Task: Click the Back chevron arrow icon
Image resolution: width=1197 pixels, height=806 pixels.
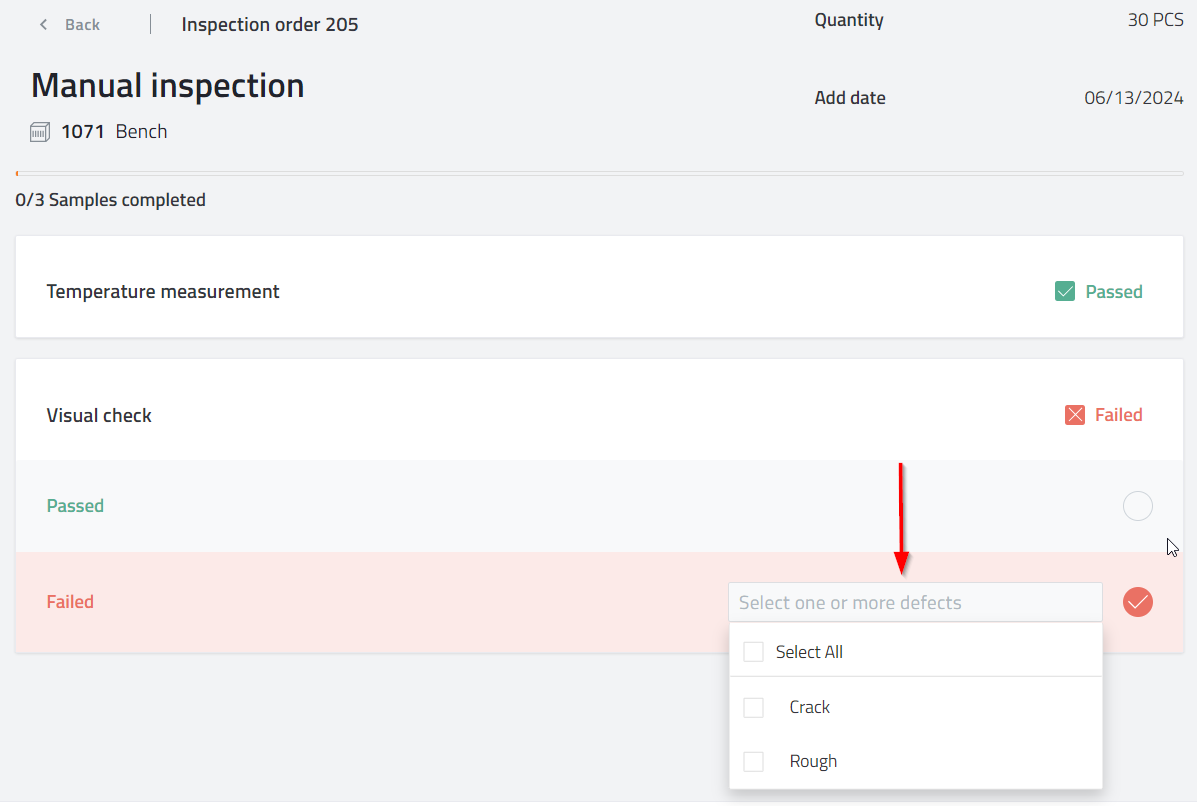Action: click(43, 25)
